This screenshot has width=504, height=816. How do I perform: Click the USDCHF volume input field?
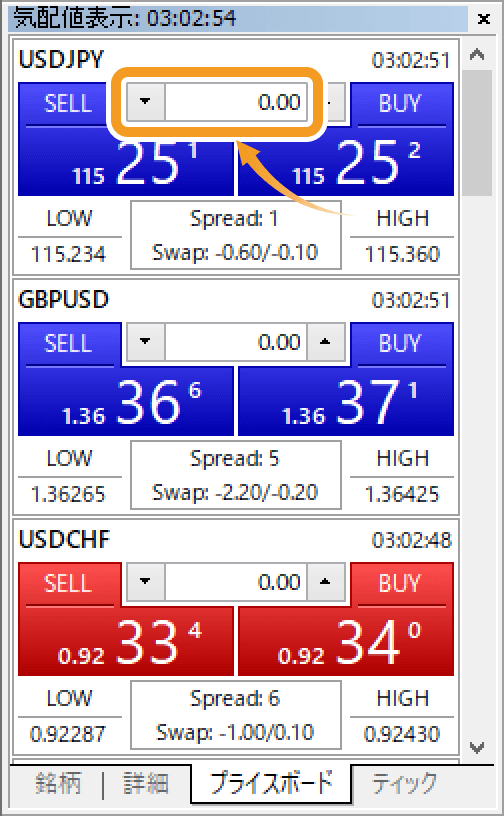tap(236, 581)
